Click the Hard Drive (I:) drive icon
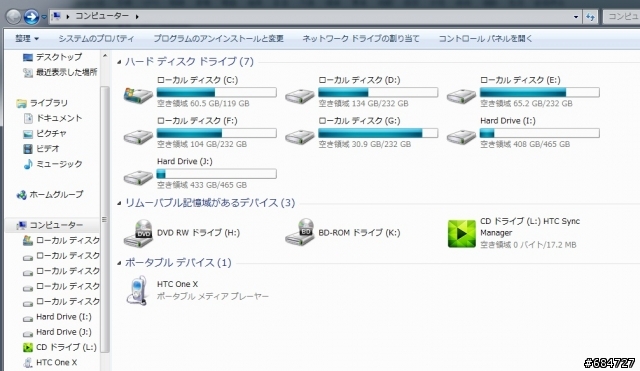 (461, 136)
